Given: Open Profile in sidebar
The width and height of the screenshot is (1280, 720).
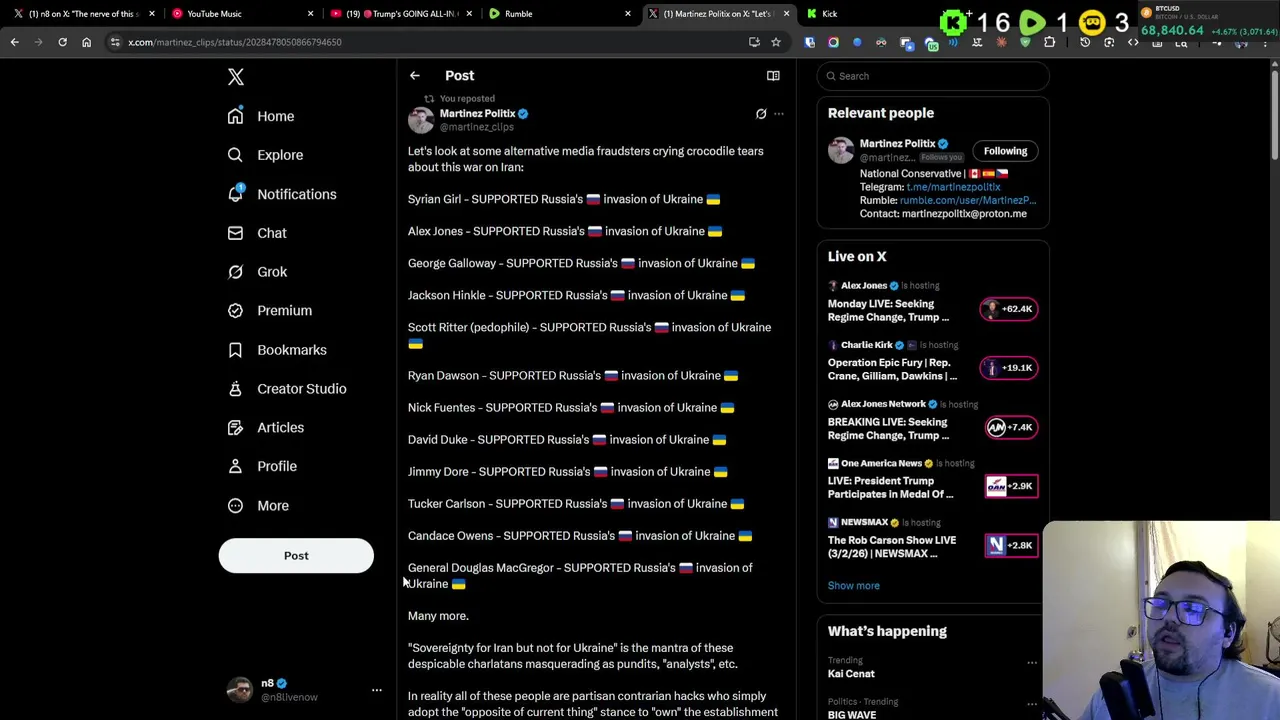Looking at the screenshot, I should tap(262, 466).
